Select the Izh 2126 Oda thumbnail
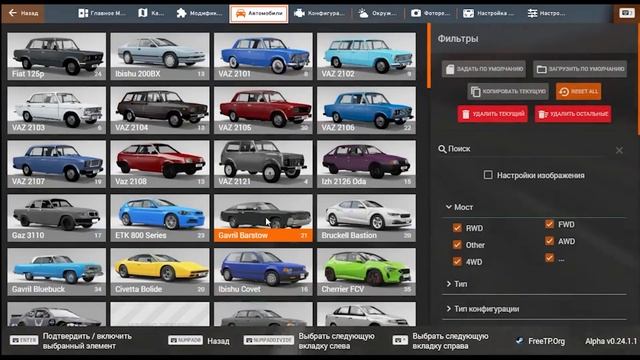 click(366, 164)
